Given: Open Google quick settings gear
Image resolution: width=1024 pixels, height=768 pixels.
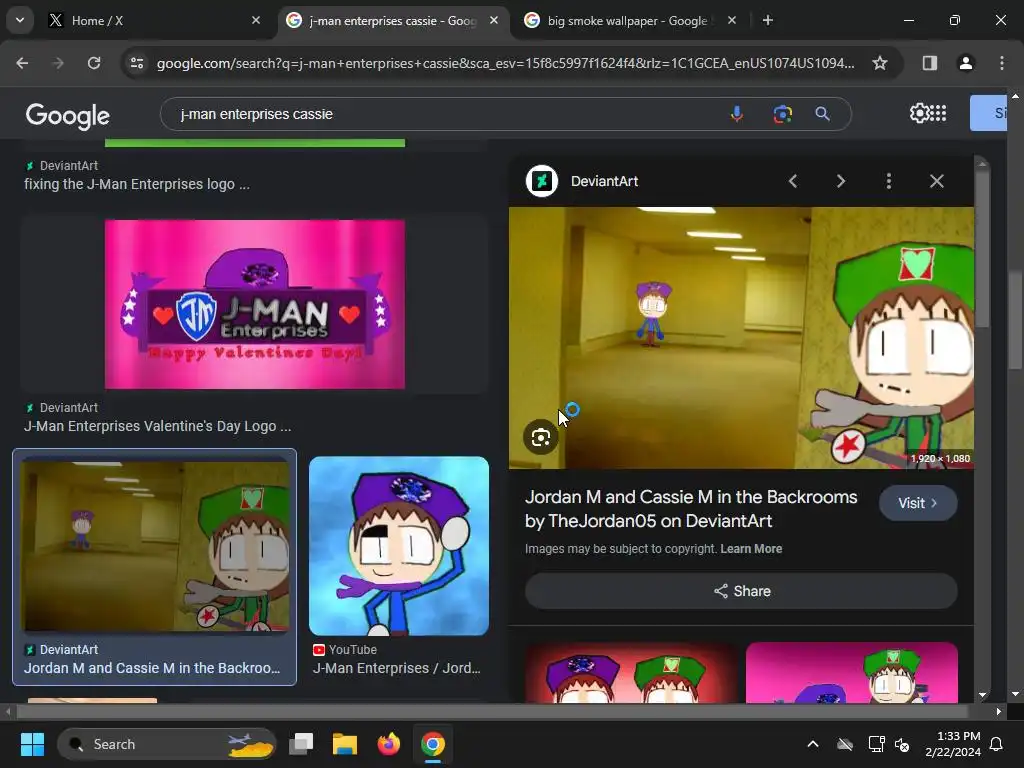Looking at the screenshot, I should [x=918, y=114].
